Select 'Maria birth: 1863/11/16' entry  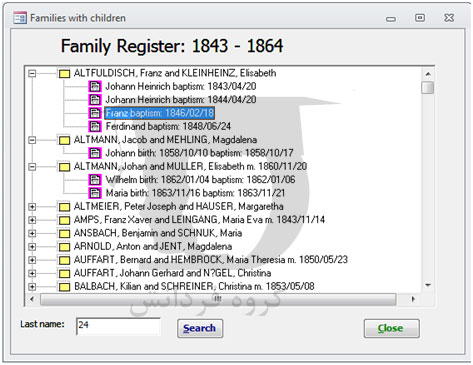coord(195,193)
